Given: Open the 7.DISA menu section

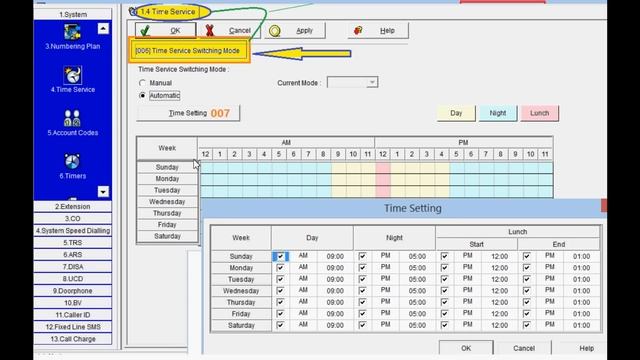Looking at the screenshot, I should click(x=73, y=267).
